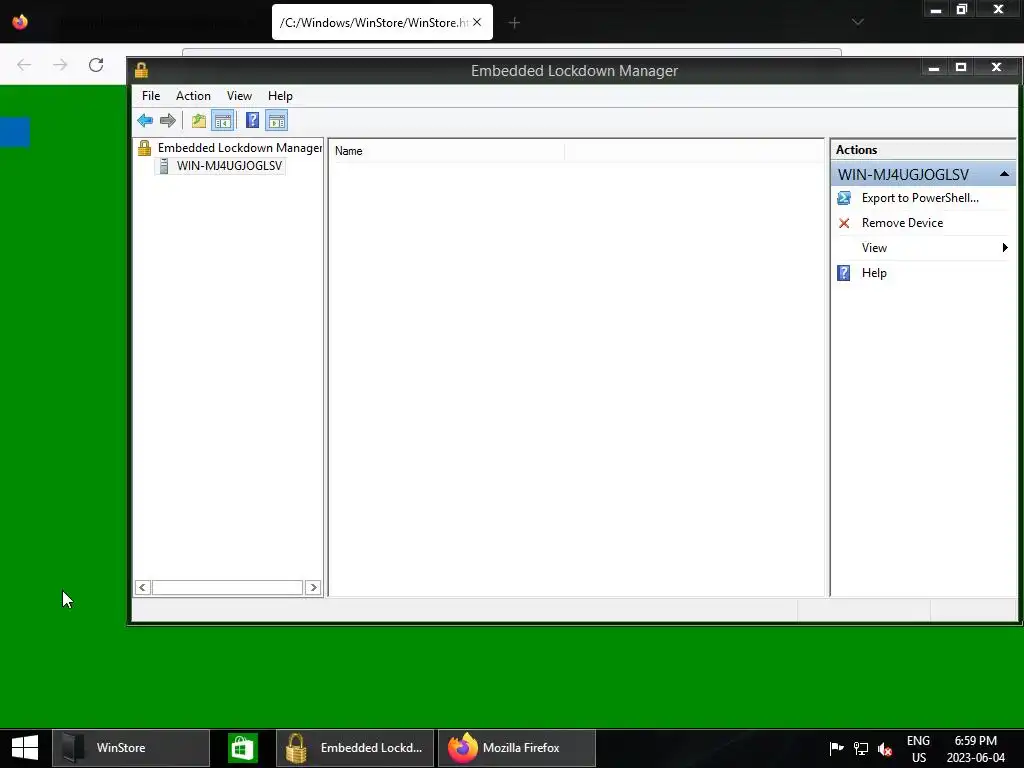
Task: Switch to WinStore taskbar button
Action: [x=131, y=748]
